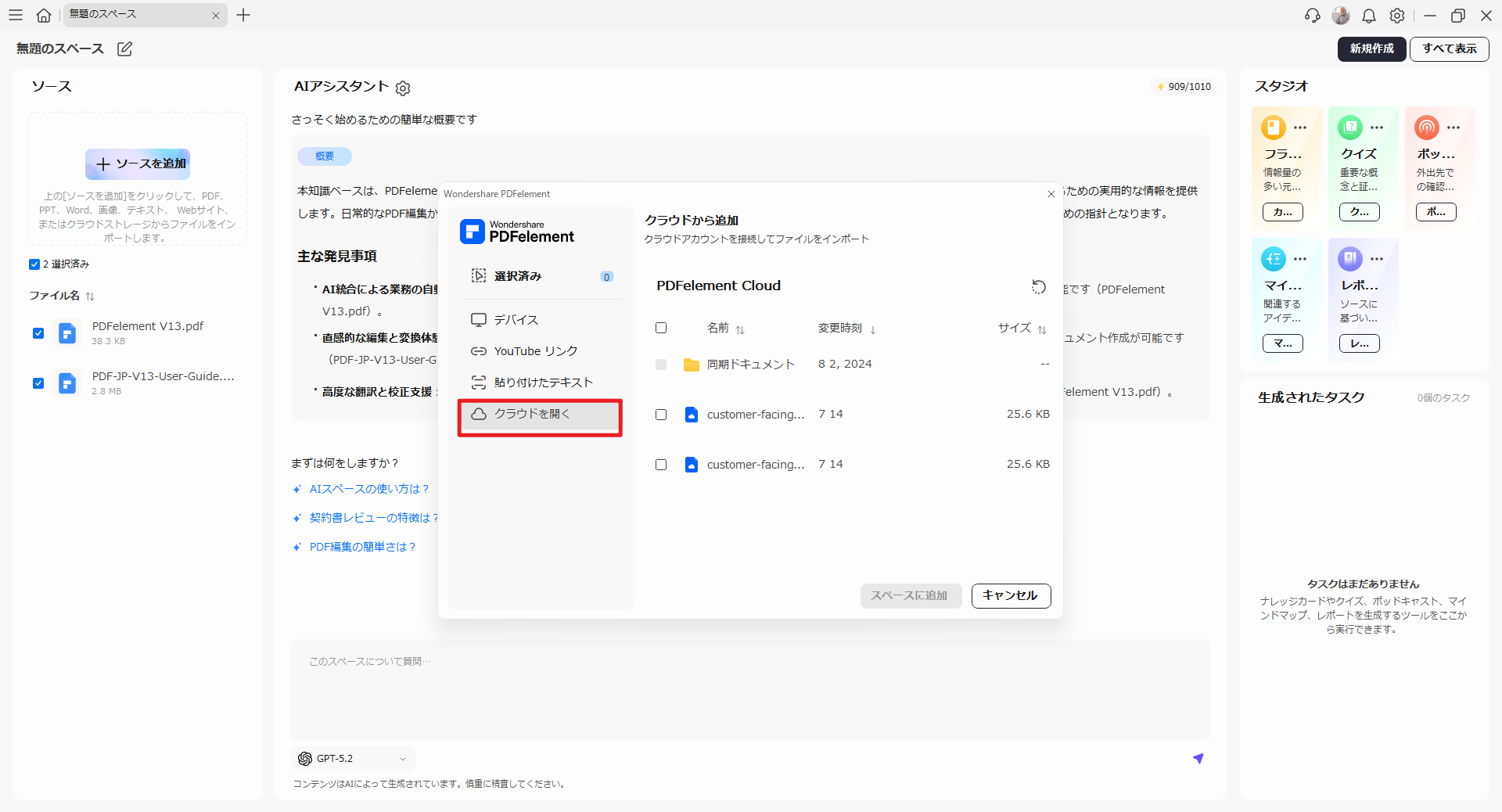
Task: Click the mind map card's マ... button
Action: (x=1283, y=343)
